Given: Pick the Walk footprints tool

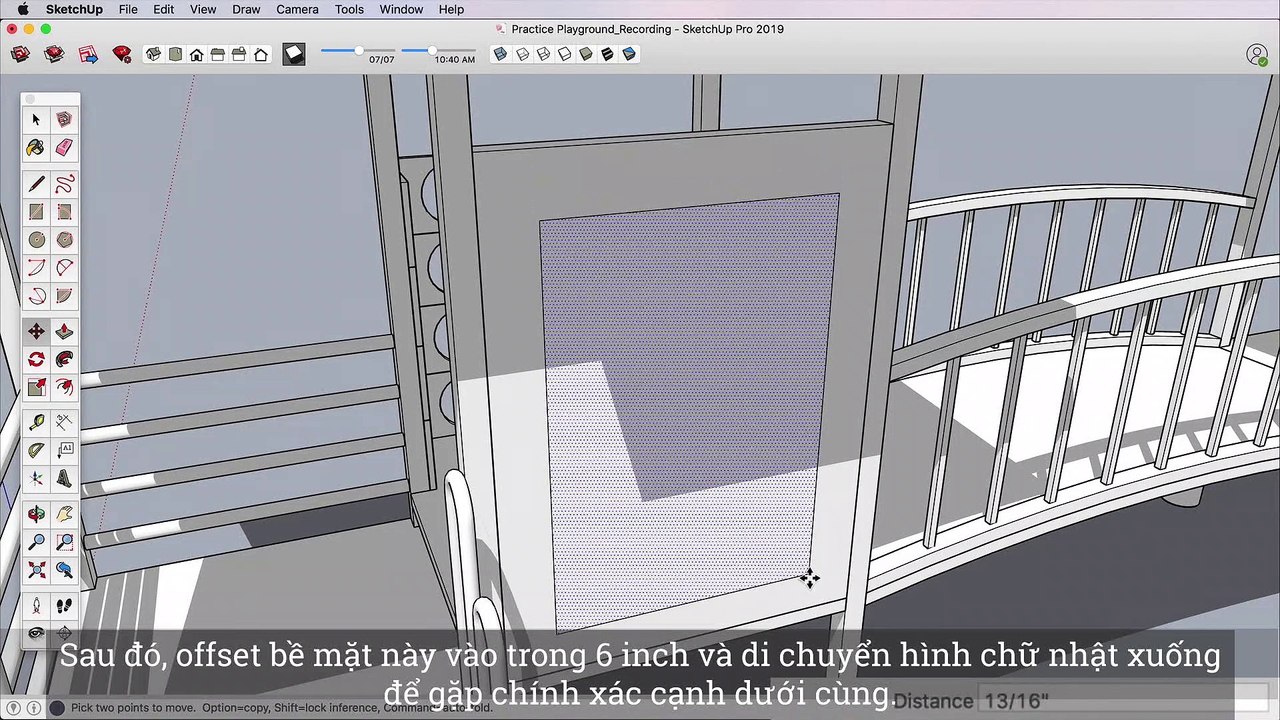Looking at the screenshot, I should 64,605.
